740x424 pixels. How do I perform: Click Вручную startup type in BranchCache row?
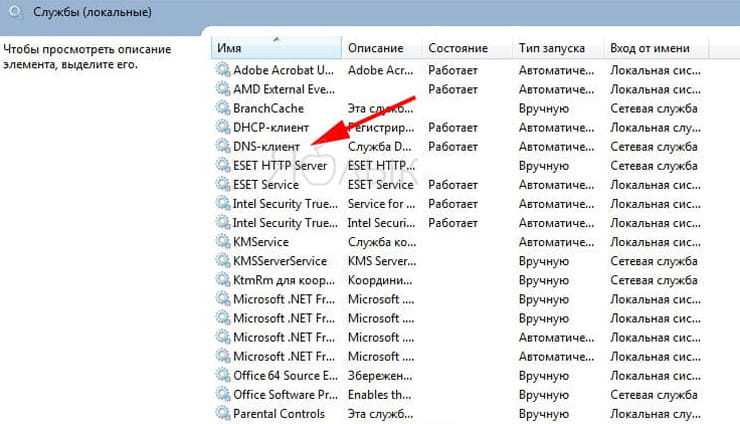[x=544, y=109]
